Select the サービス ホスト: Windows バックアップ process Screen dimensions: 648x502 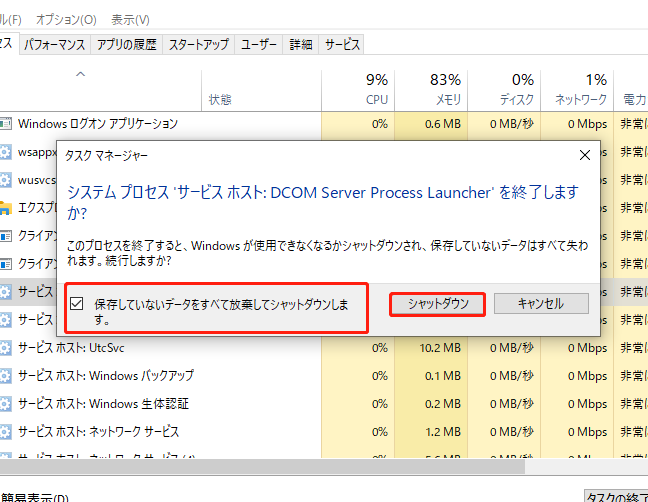coord(324,376)
